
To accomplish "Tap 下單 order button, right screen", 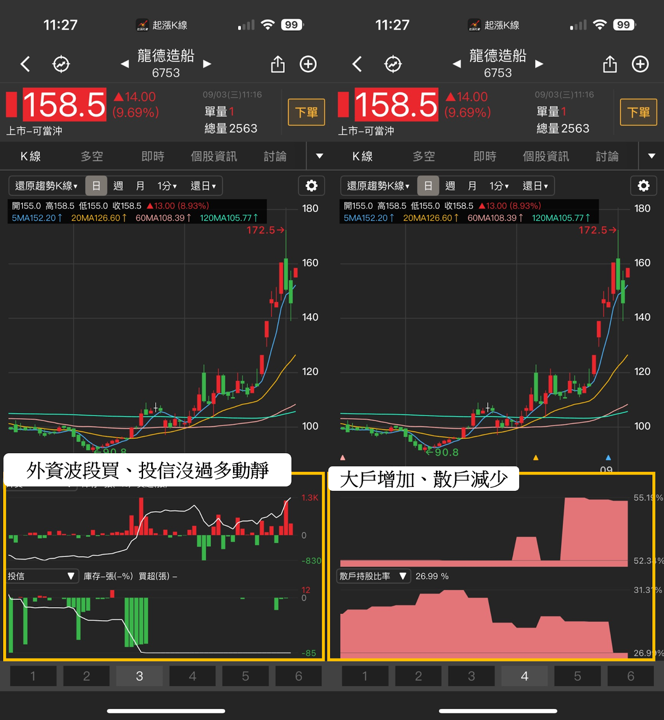I will coord(638,112).
